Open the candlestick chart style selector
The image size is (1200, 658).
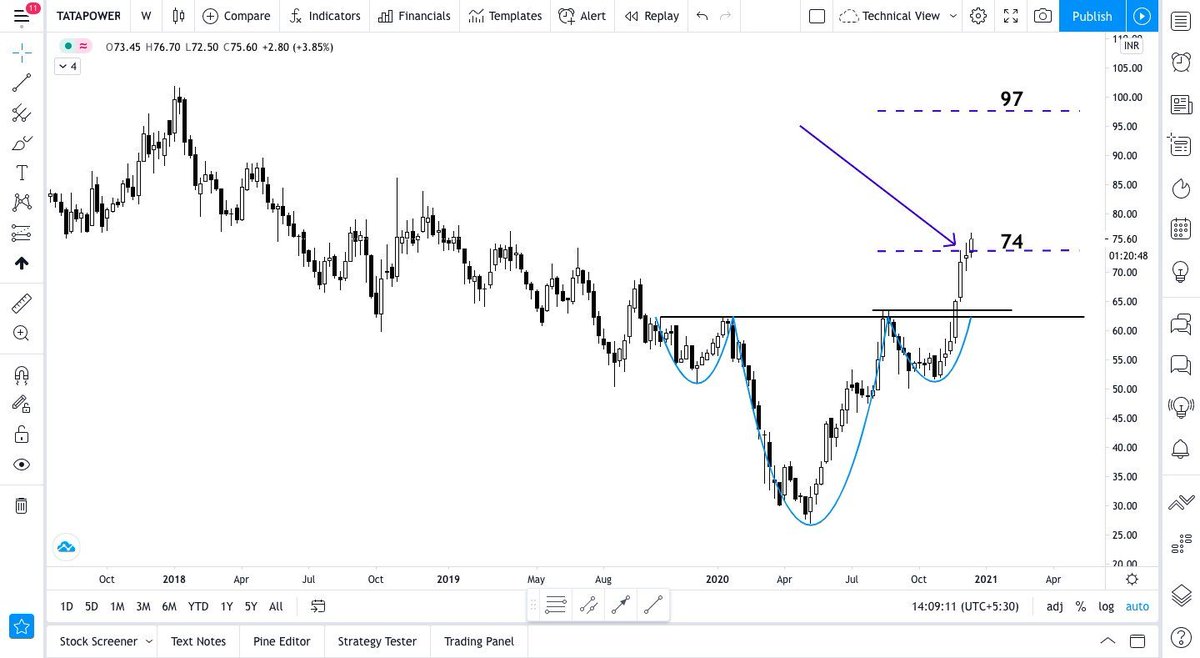(x=179, y=16)
